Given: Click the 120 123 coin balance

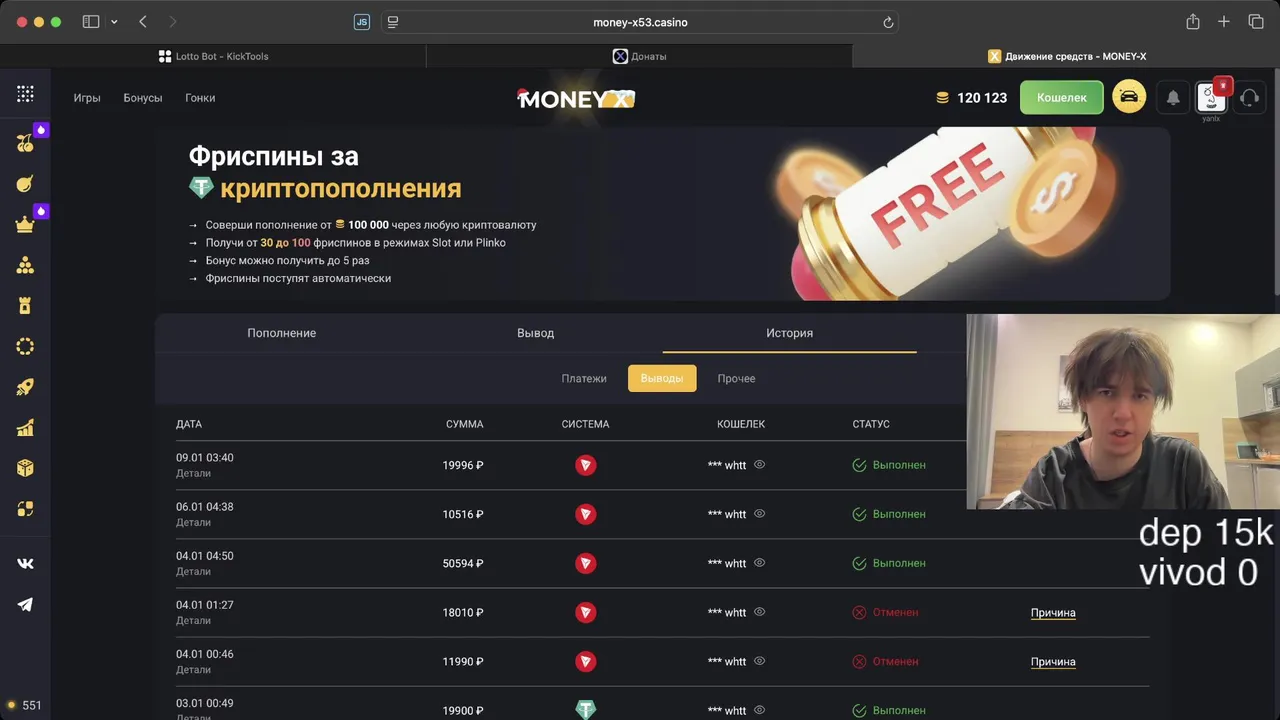Looking at the screenshot, I should coord(971,98).
